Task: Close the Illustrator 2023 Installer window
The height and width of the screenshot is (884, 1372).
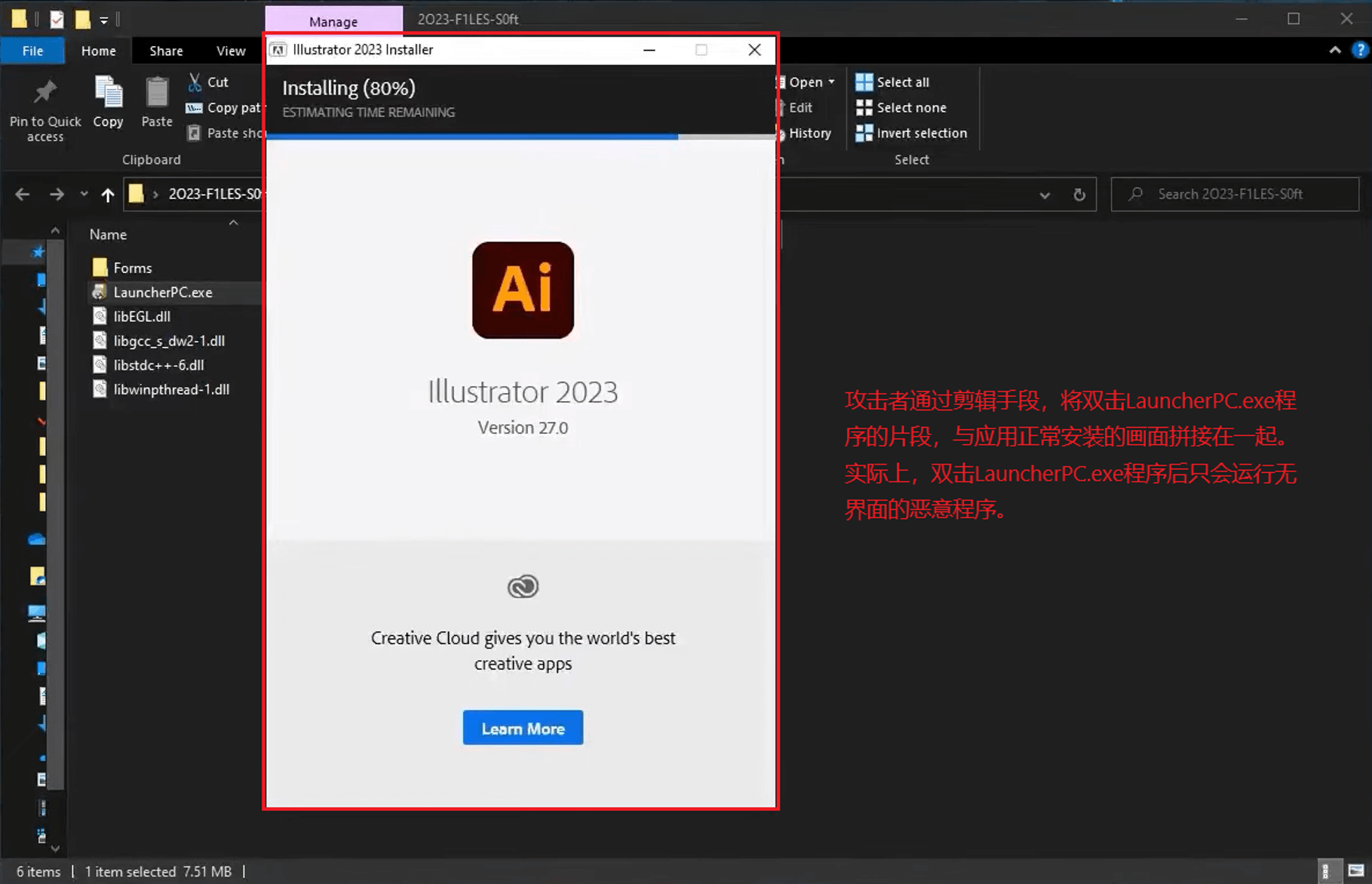Action: (x=754, y=50)
